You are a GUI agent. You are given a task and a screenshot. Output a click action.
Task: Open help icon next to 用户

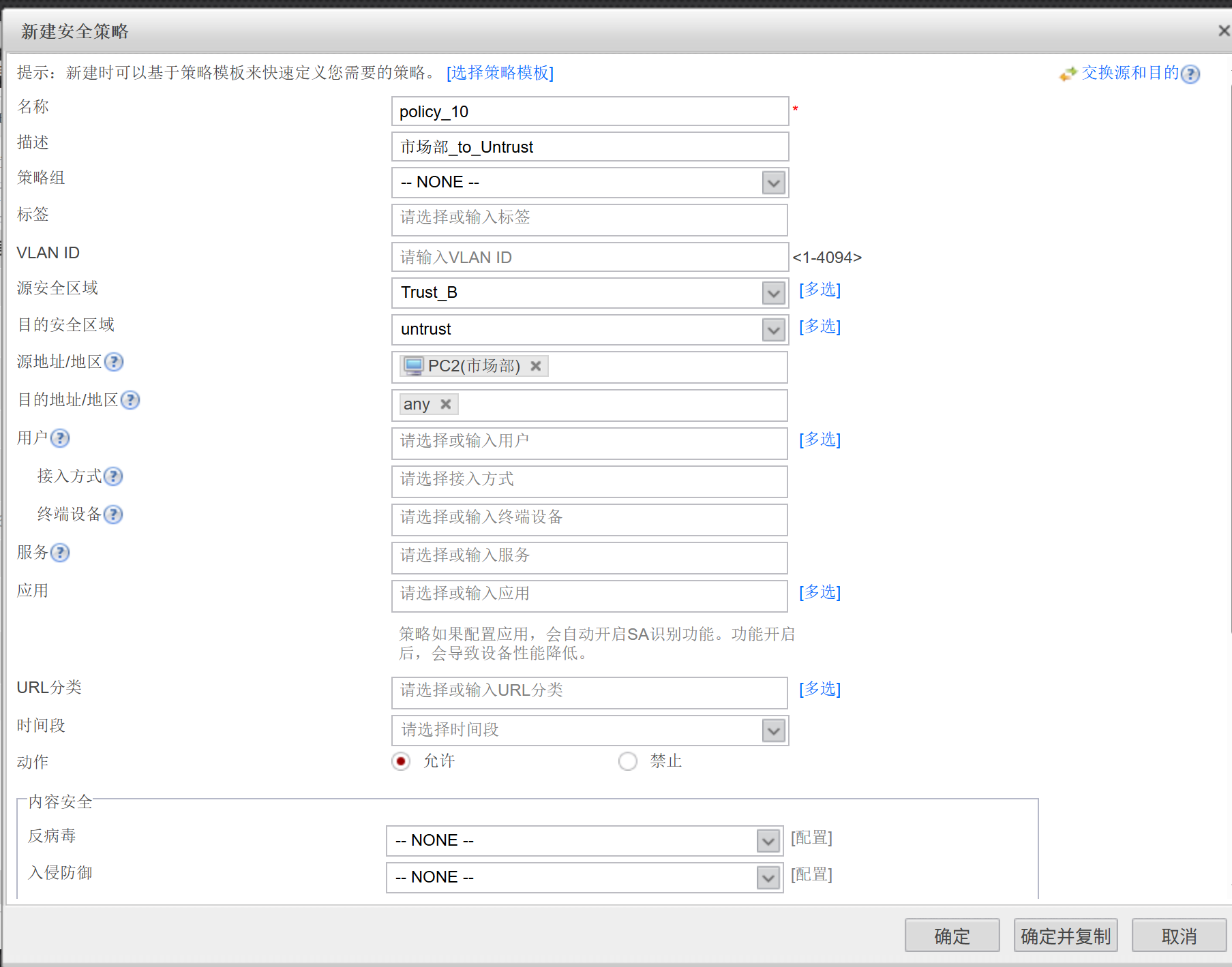[x=60, y=438]
